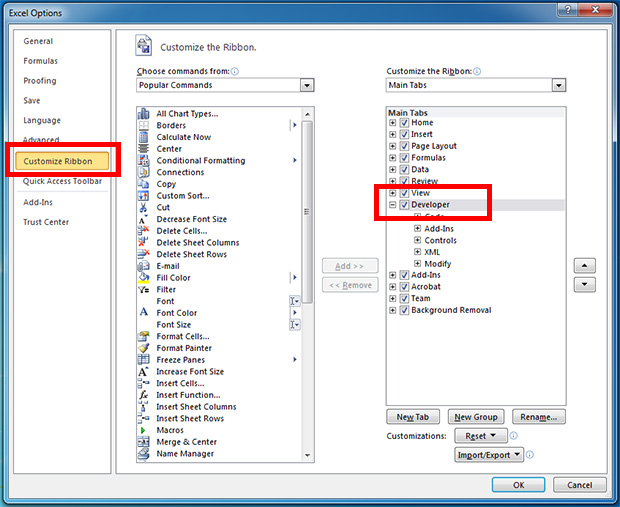Uncheck the Home tab checkbox
This screenshot has height=507, width=620.
pyautogui.click(x=404, y=123)
